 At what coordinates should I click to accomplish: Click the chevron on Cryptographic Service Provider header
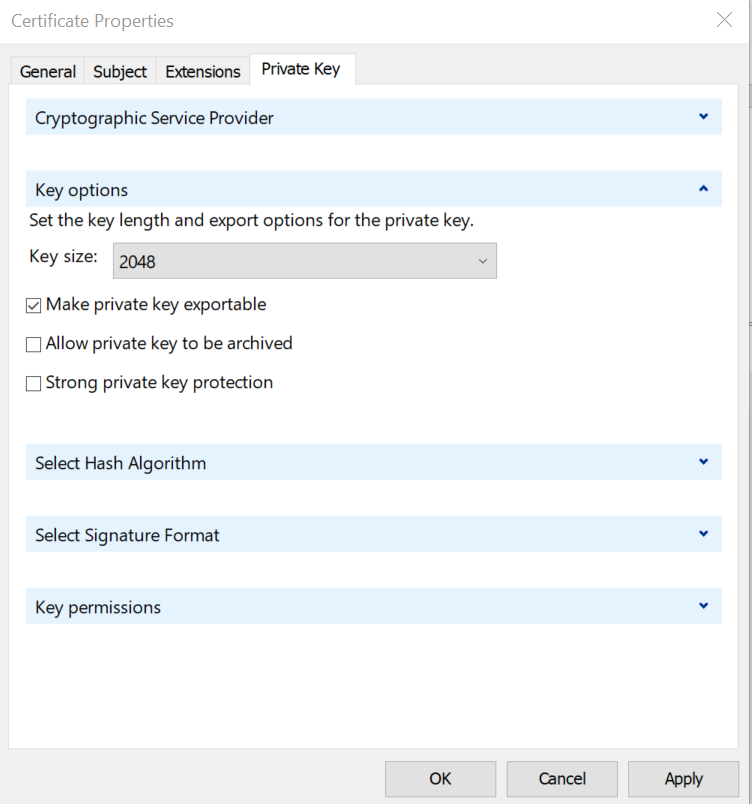point(703,116)
